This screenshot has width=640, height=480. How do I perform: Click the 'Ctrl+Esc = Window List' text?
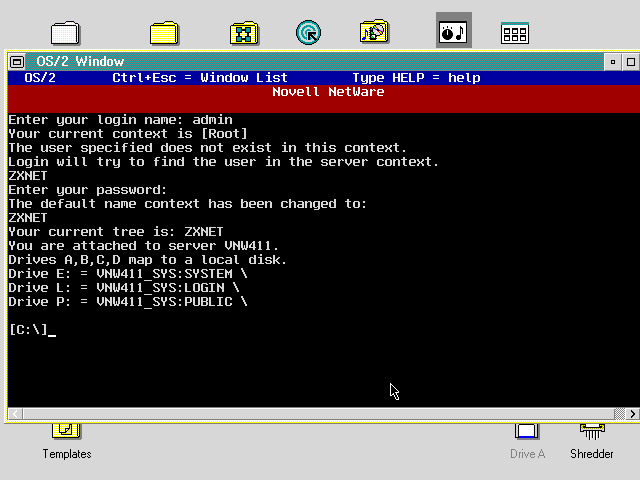pos(200,78)
